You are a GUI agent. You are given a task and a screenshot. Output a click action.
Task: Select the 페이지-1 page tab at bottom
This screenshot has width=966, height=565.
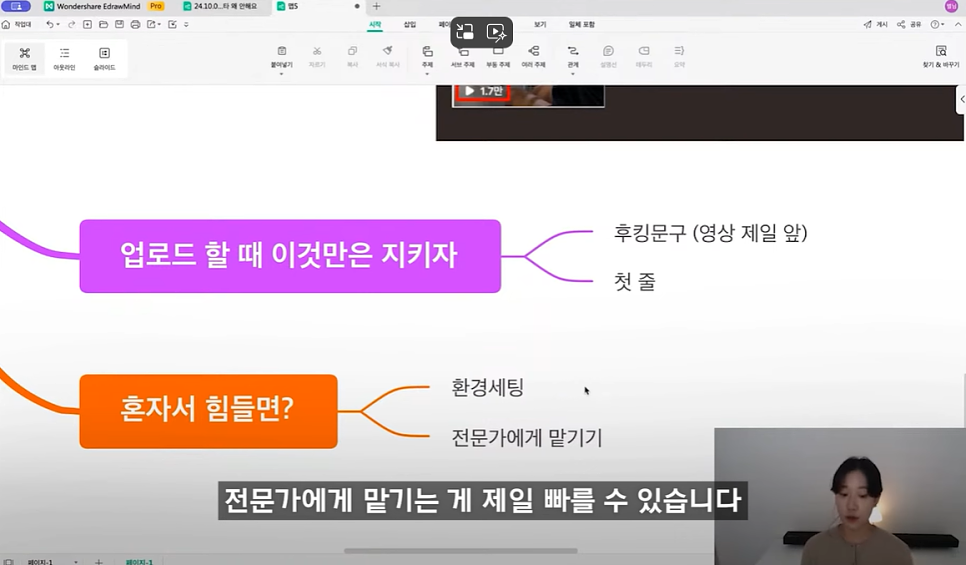click(139, 561)
